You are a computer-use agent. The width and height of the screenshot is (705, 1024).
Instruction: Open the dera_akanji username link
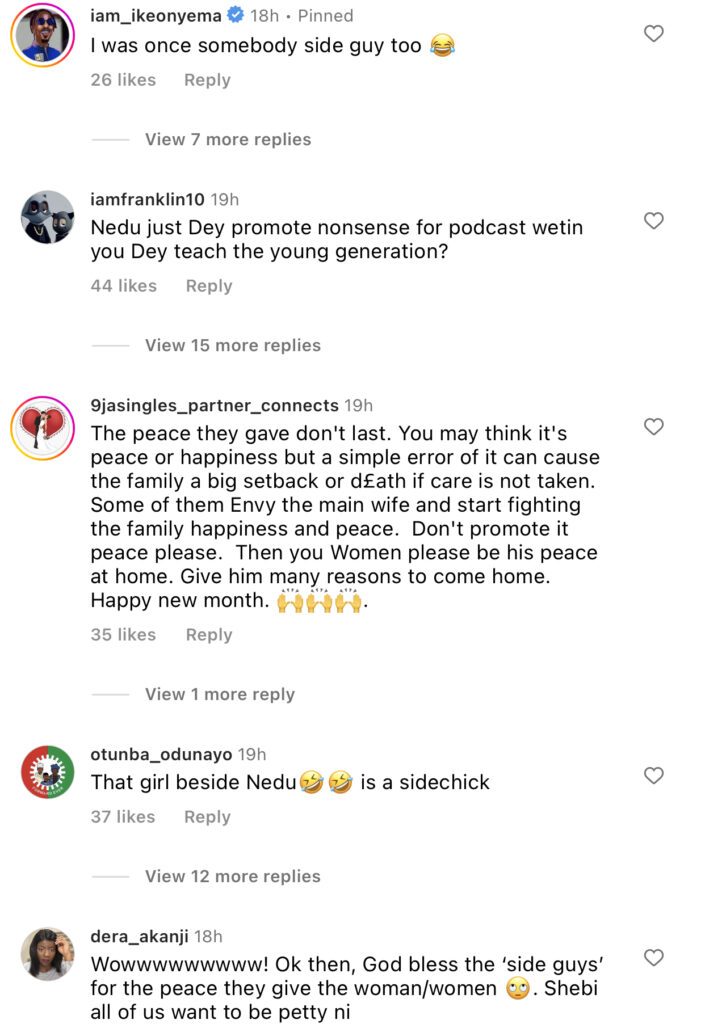point(142,937)
